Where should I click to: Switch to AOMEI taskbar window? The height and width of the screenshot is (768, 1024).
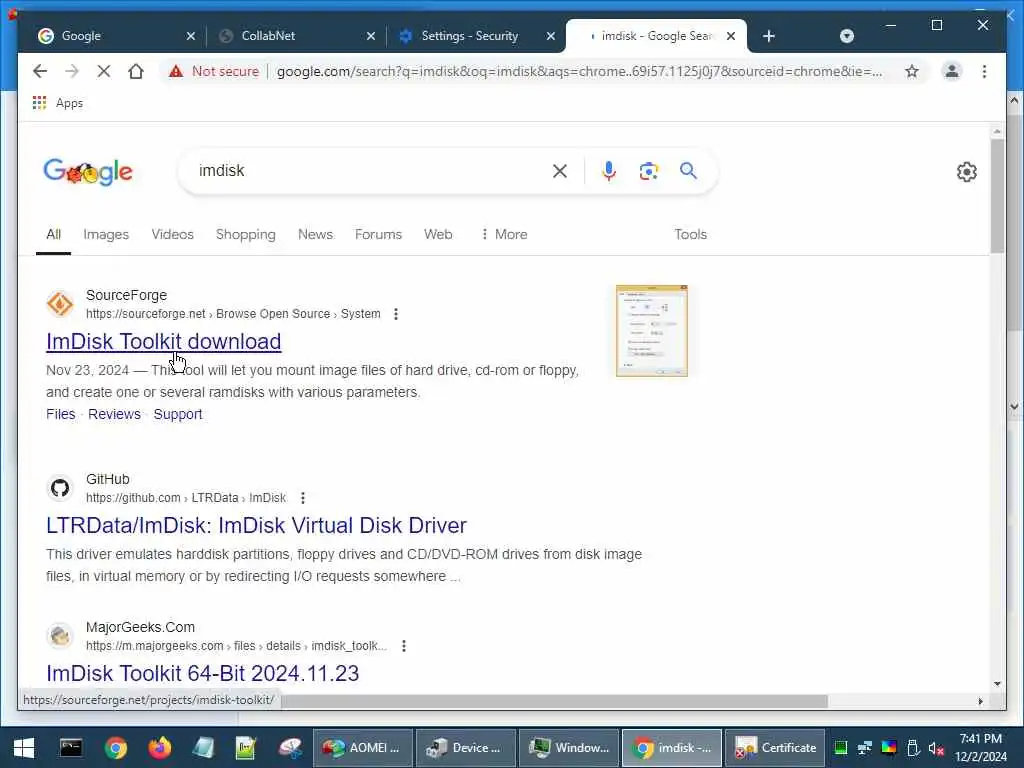point(362,748)
